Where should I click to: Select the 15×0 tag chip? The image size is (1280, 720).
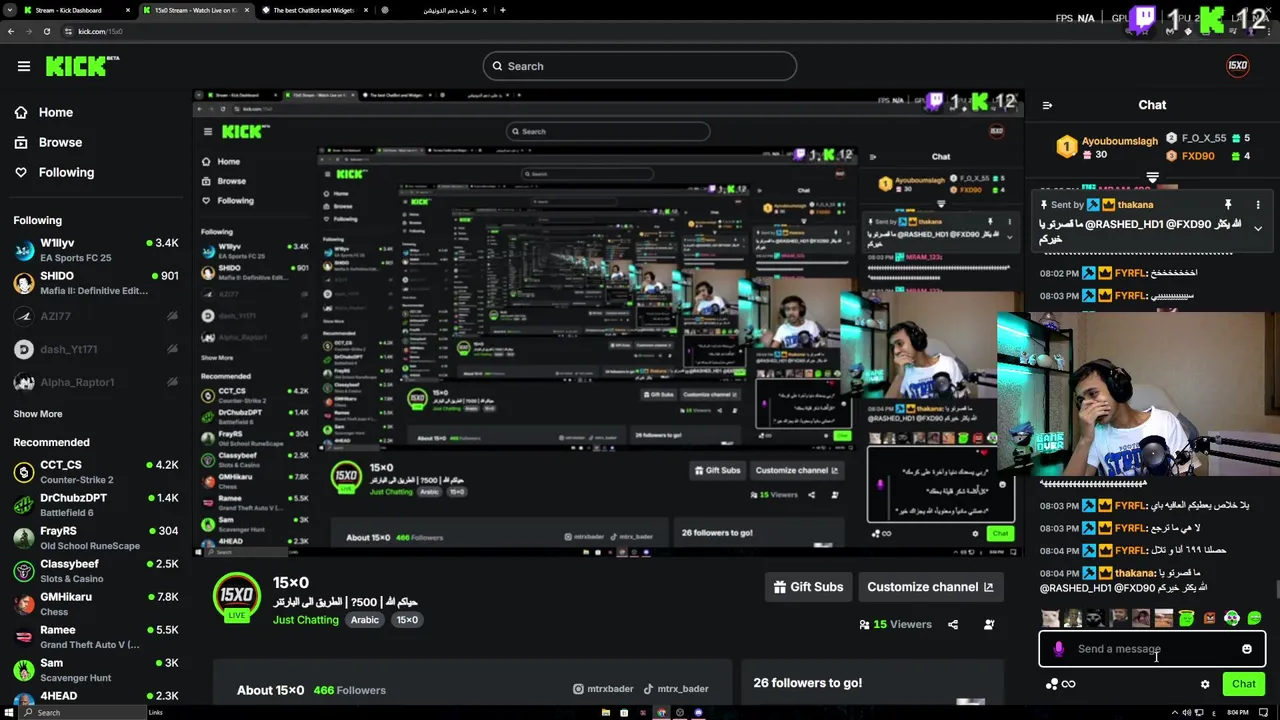click(407, 620)
